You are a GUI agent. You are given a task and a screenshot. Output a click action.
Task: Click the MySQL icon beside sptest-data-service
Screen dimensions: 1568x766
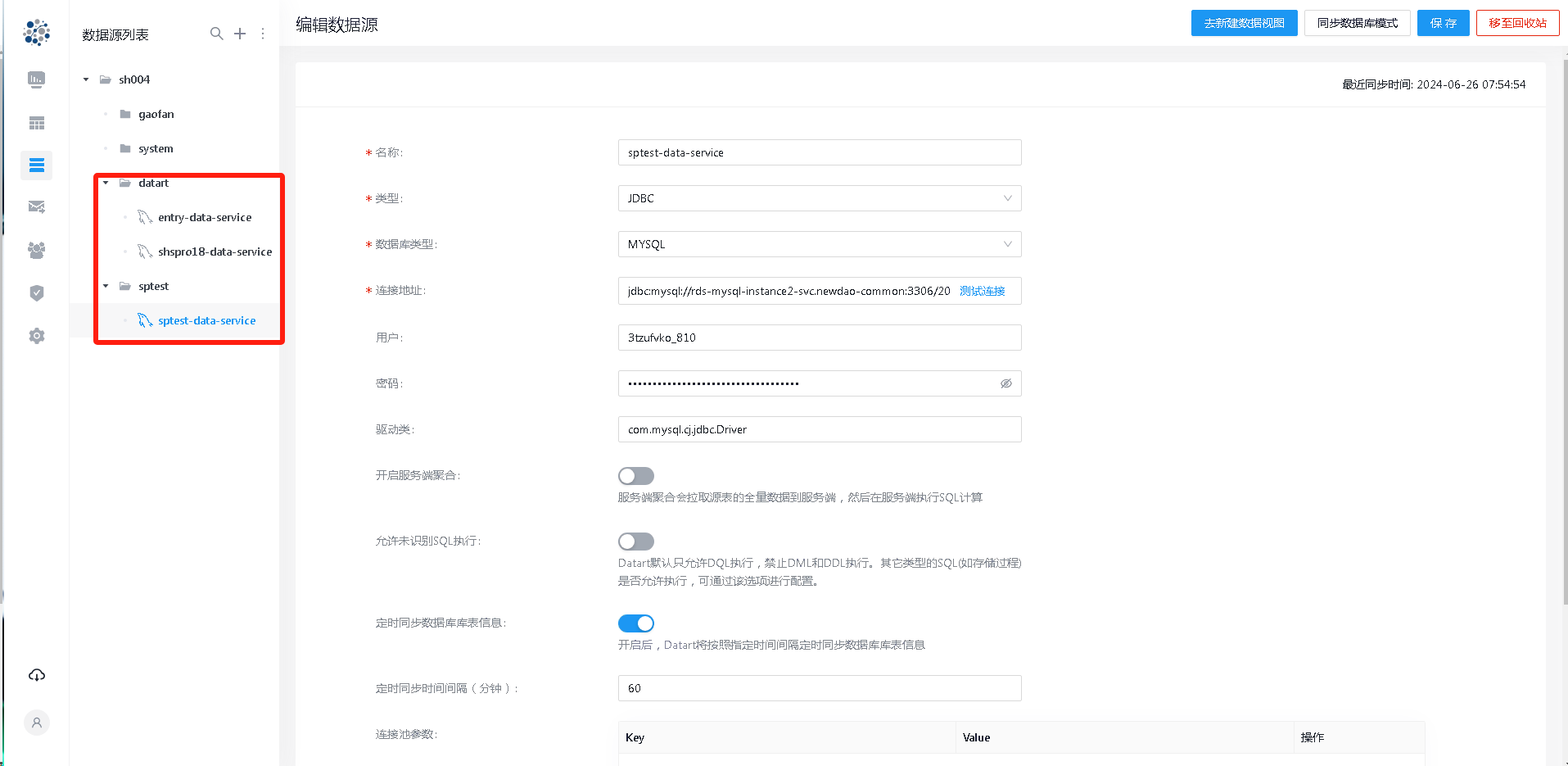[145, 320]
